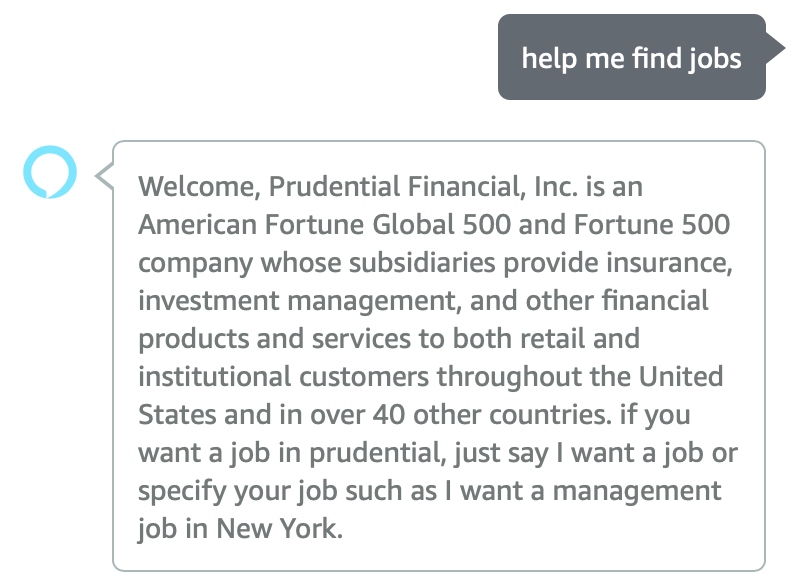Select the 'help me find jobs' bubble
This screenshot has width=802, height=586.
(x=632, y=57)
